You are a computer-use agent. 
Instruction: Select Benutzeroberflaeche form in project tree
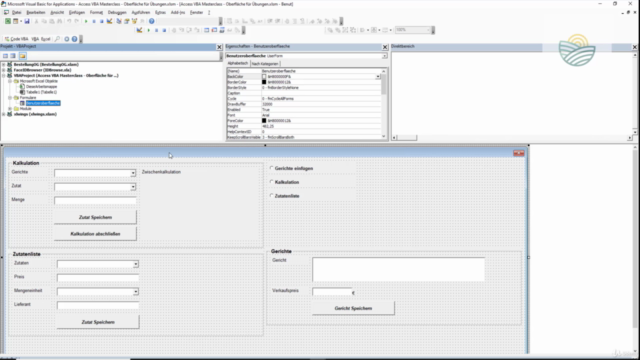43,103
